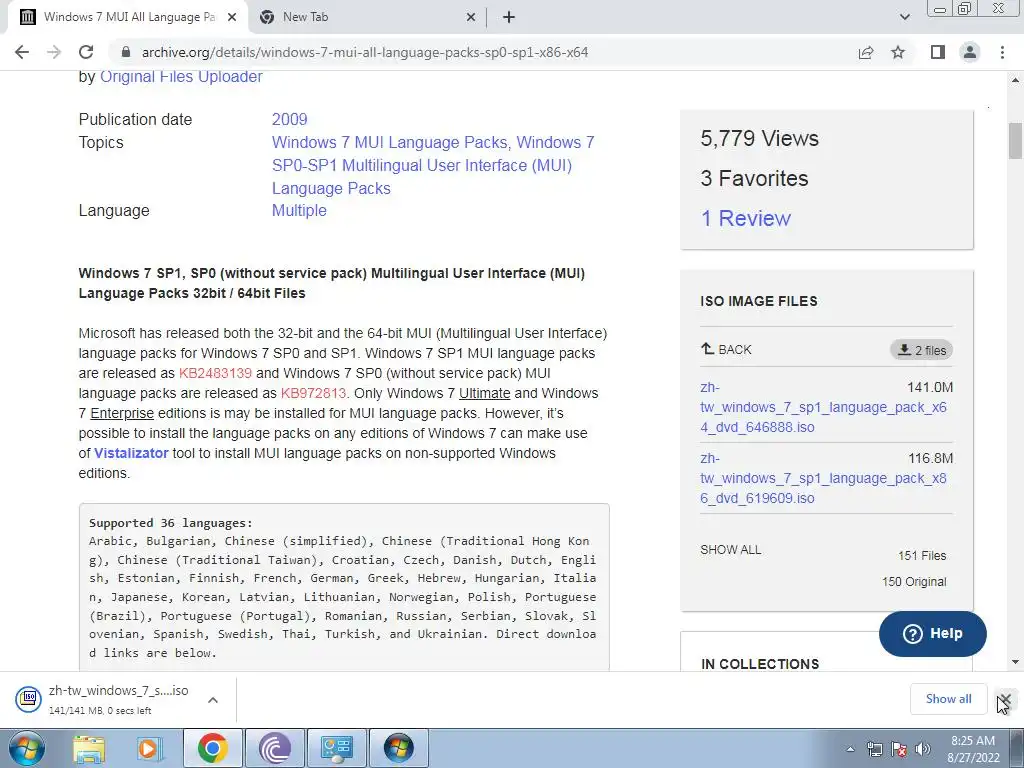Reload the archive.org page
The width and height of the screenshot is (1024, 768).
[86, 52]
